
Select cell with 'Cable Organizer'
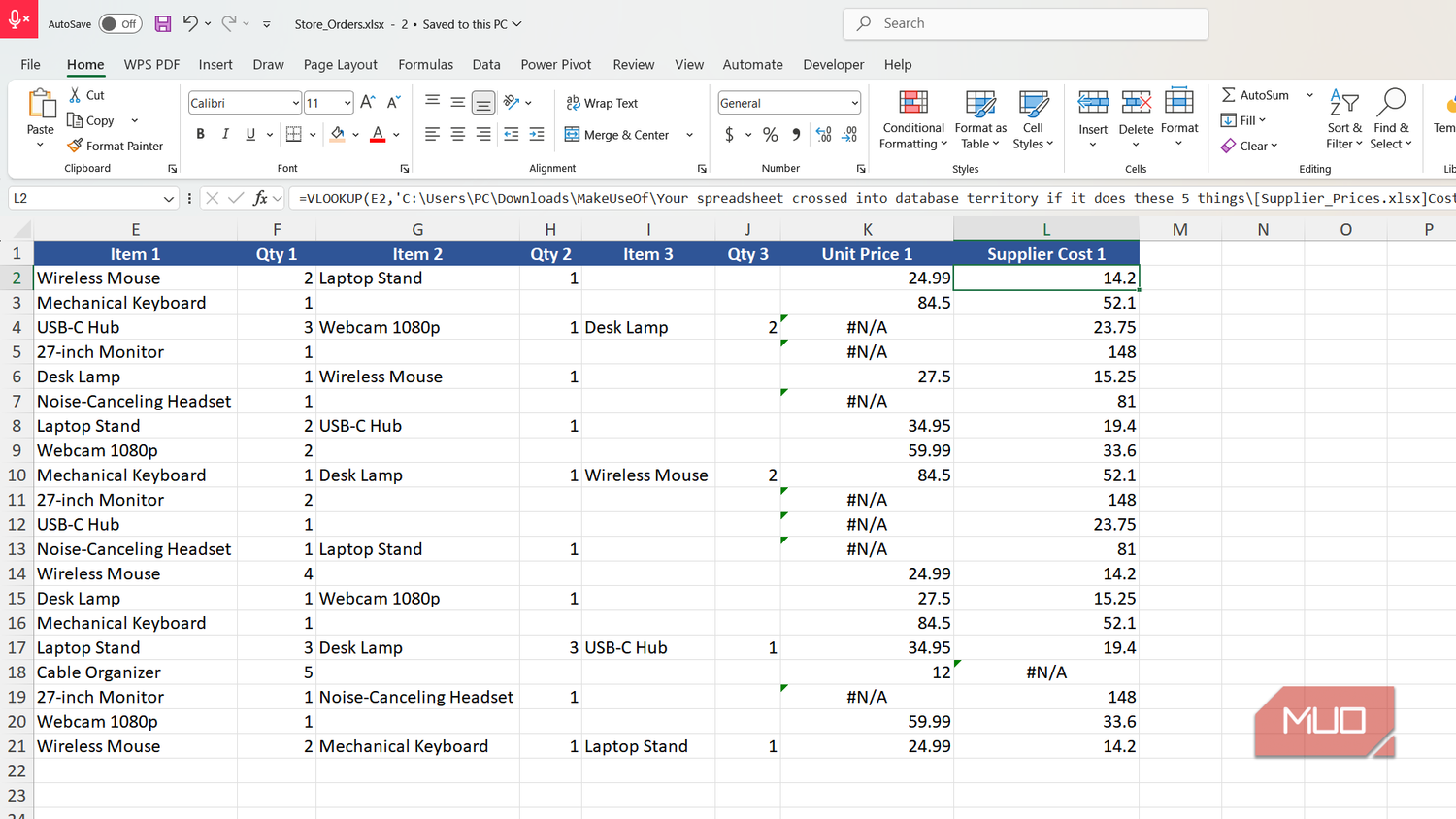point(136,672)
